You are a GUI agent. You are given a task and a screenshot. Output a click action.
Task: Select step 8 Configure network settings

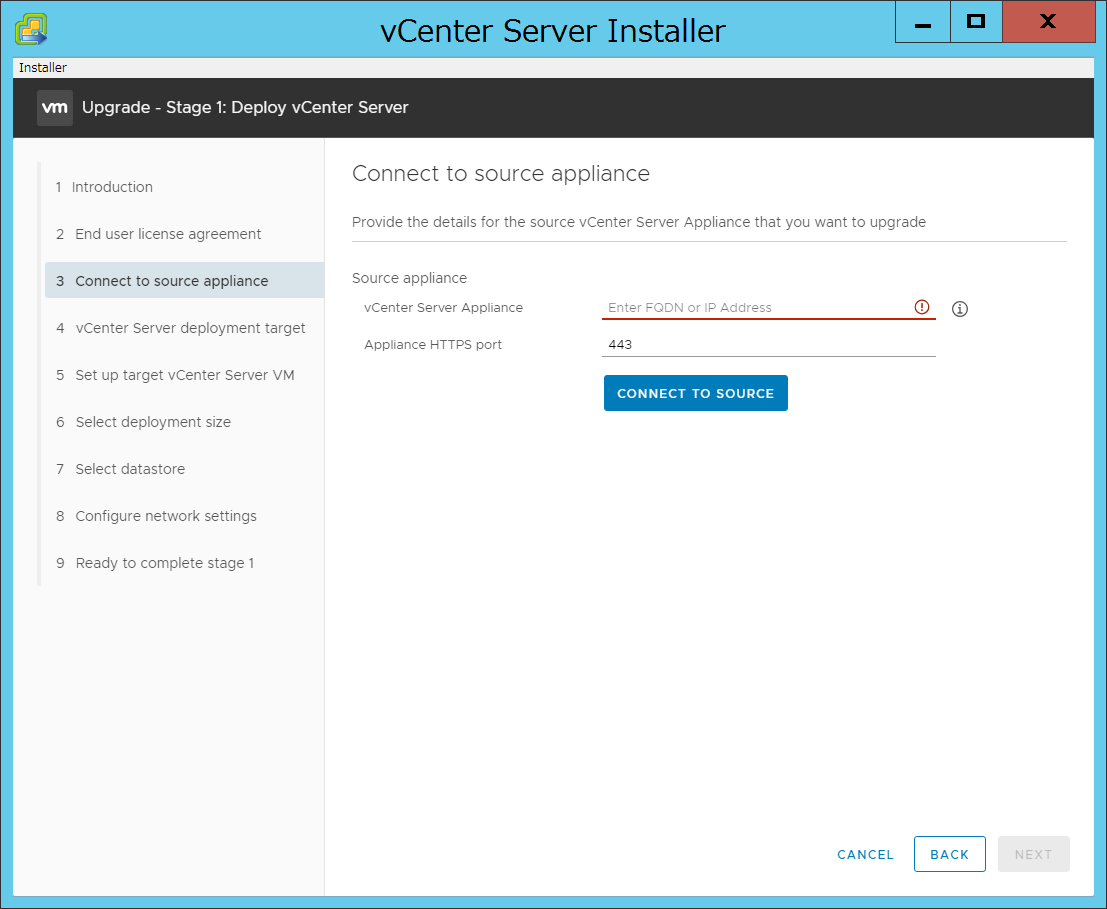184,517
